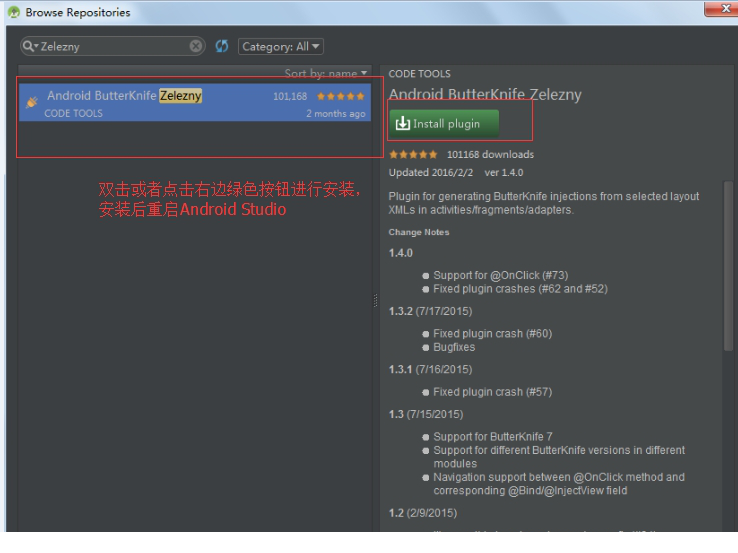Viewport: 738px width, 553px height.
Task: Click the Android Studio icon in title bar
Action: point(14,12)
